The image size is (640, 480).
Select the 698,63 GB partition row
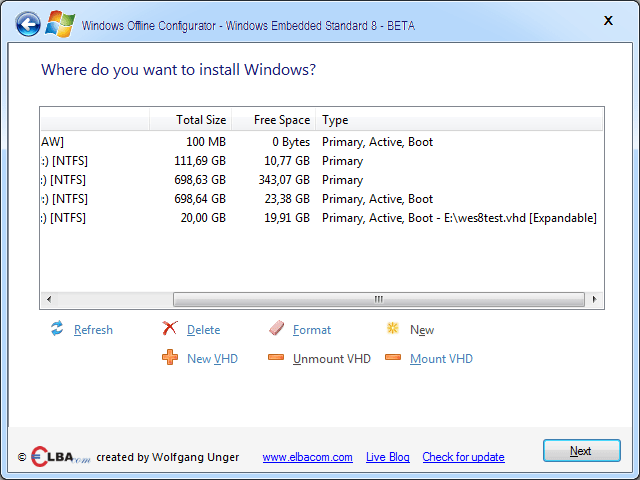point(322,180)
